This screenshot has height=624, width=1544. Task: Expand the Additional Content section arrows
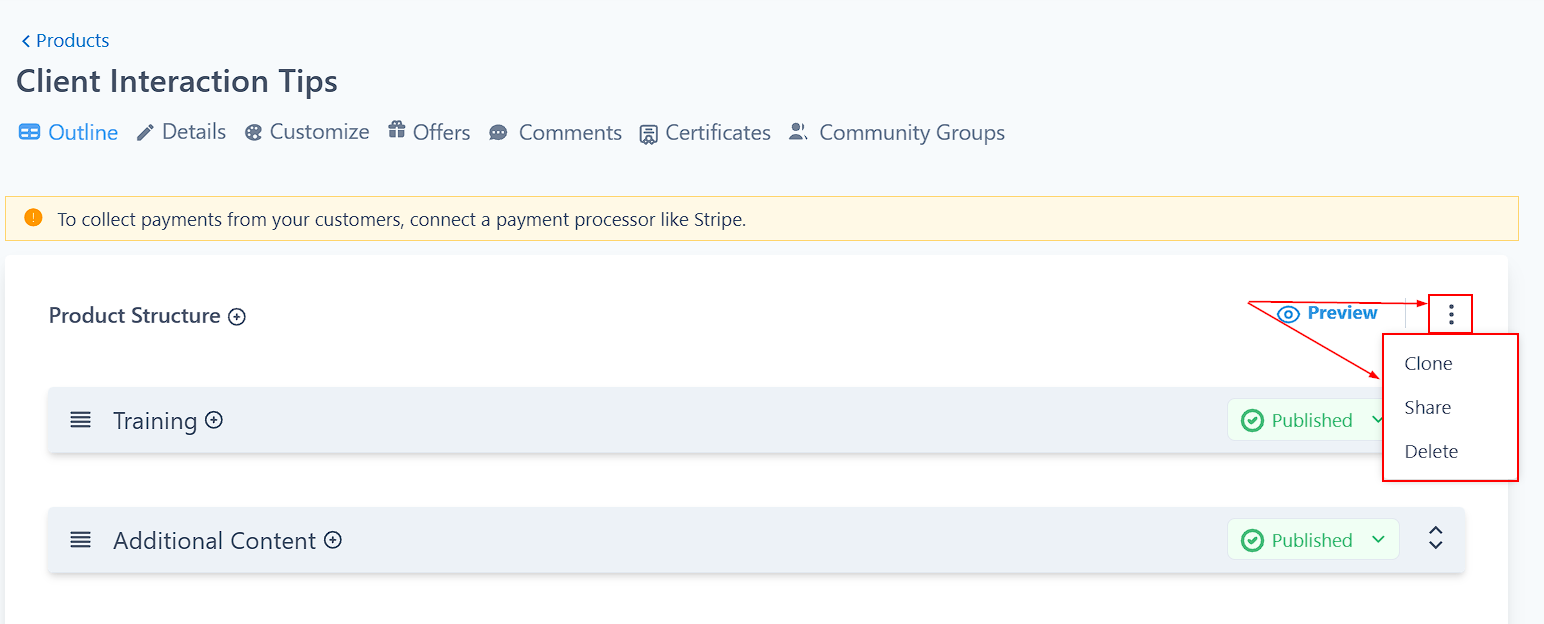click(x=1436, y=538)
